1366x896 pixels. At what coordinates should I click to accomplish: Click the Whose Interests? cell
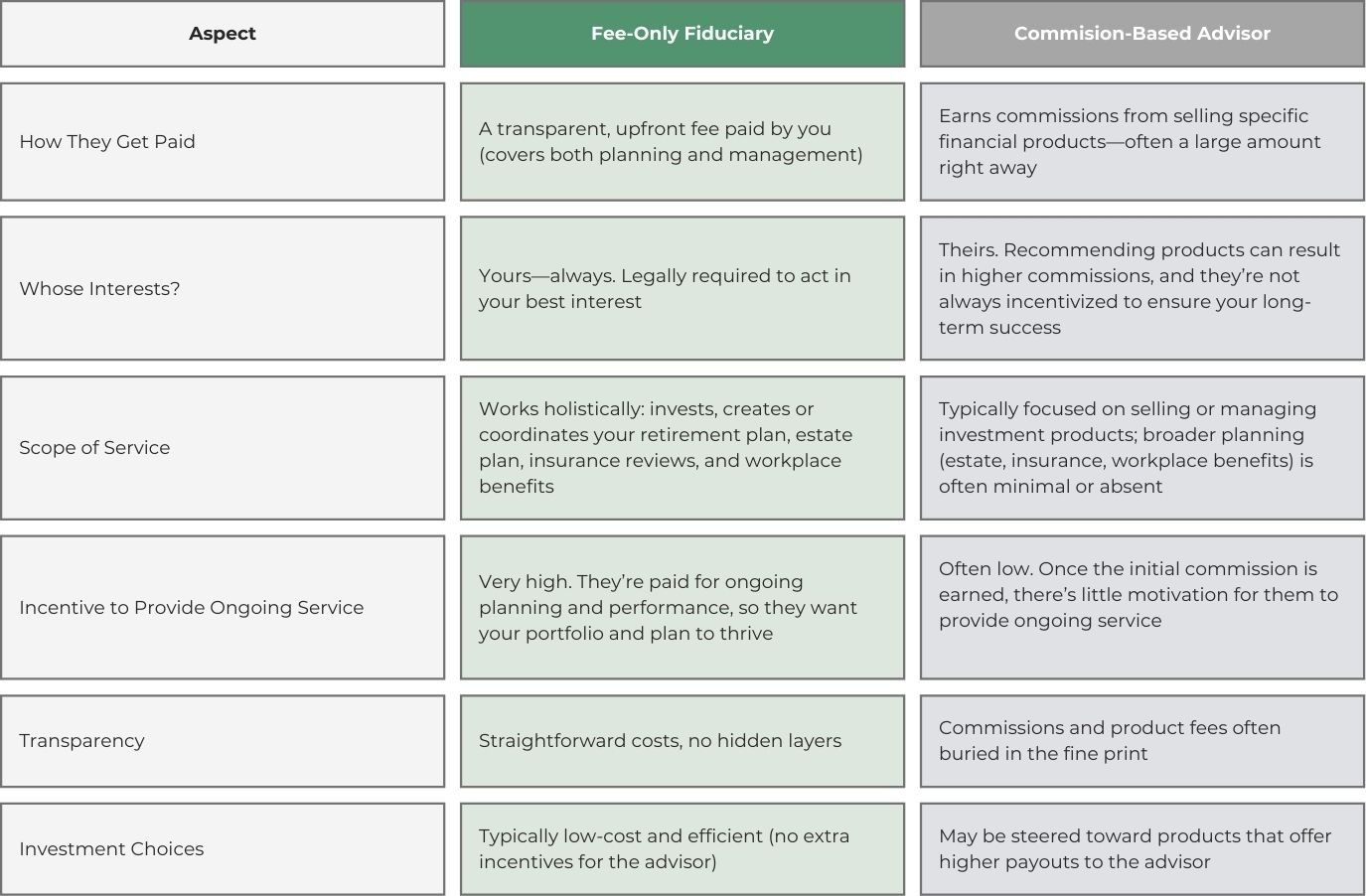click(223, 289)
